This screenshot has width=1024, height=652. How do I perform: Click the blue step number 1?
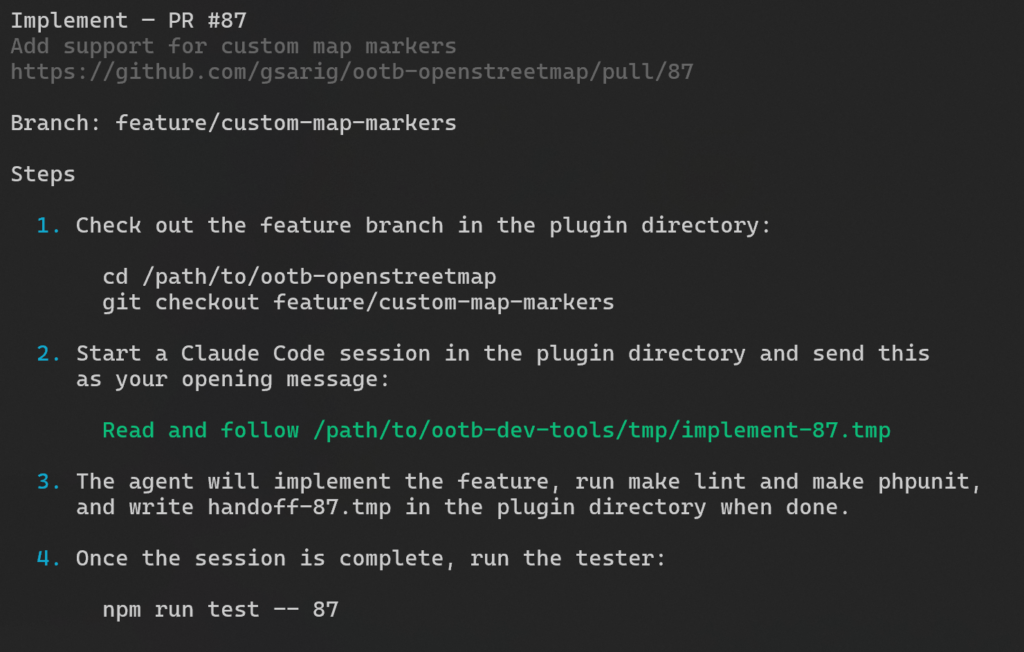pos(43,226)
